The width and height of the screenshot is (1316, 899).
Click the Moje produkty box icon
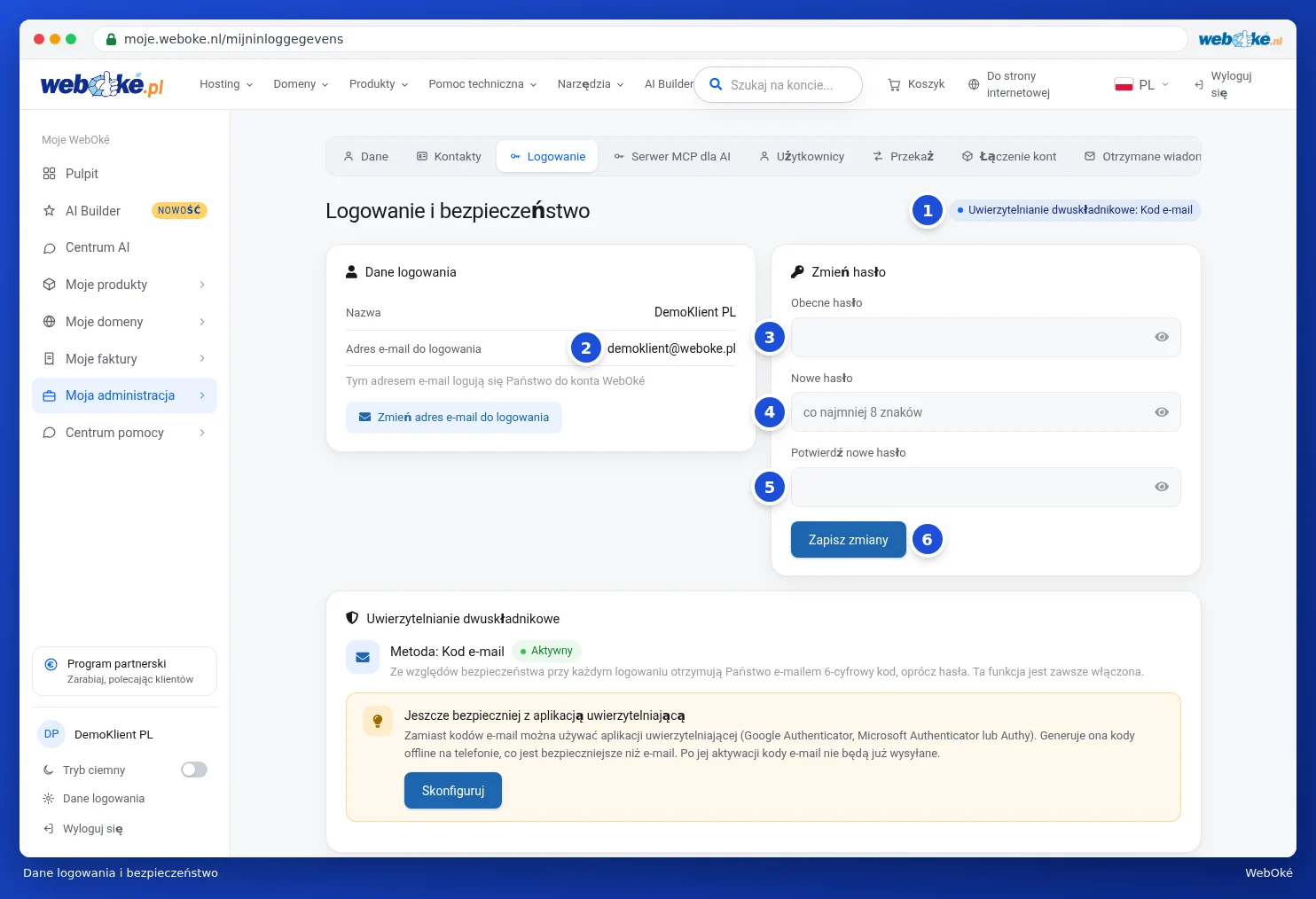pos(49,285)
